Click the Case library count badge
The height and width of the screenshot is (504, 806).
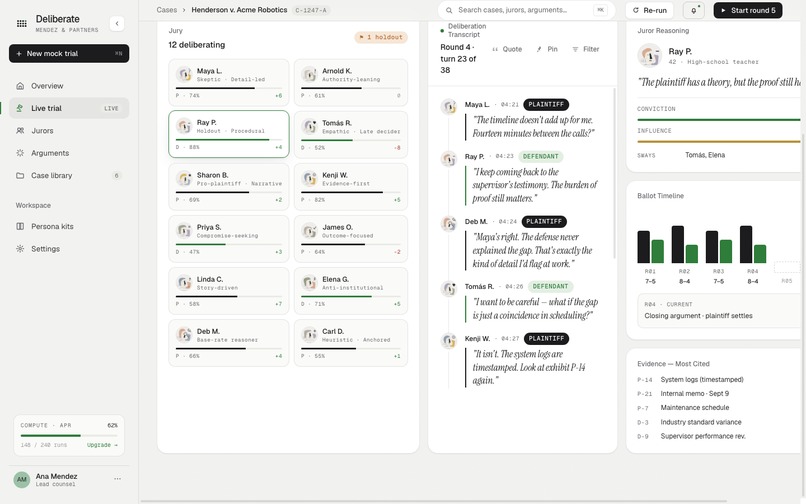click(117, 175)
